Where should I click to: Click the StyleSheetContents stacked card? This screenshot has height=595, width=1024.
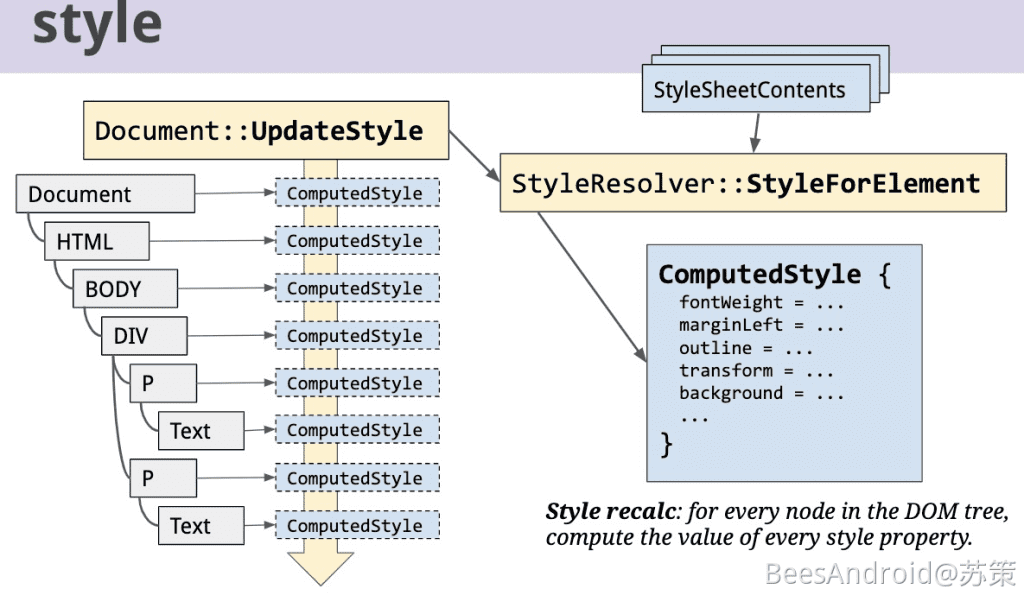tap(749, 90)
